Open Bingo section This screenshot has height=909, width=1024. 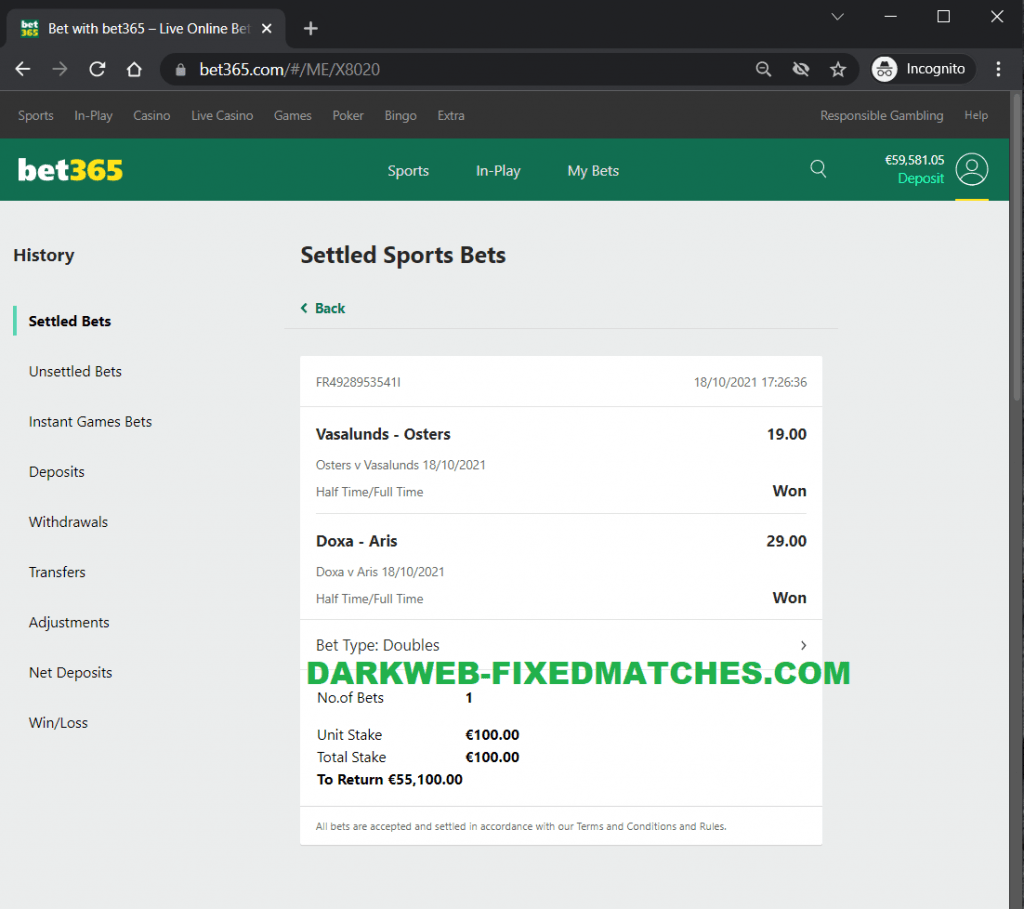400,116
